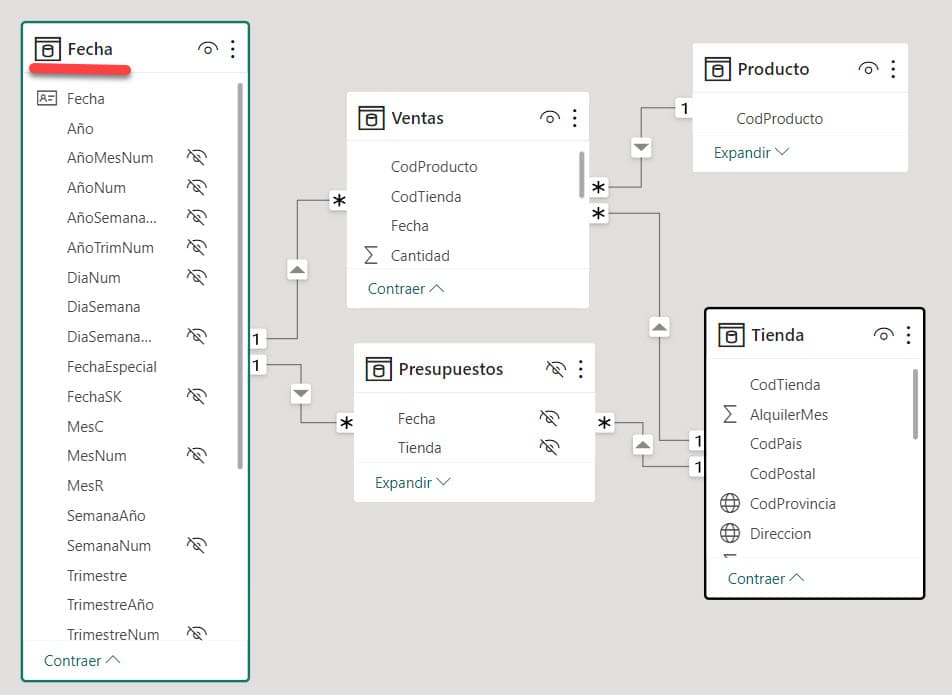The width and height of the screenshot is (952, 695).
Task: Toggle visibility of the Fecha table
Action: pos(208,49)
